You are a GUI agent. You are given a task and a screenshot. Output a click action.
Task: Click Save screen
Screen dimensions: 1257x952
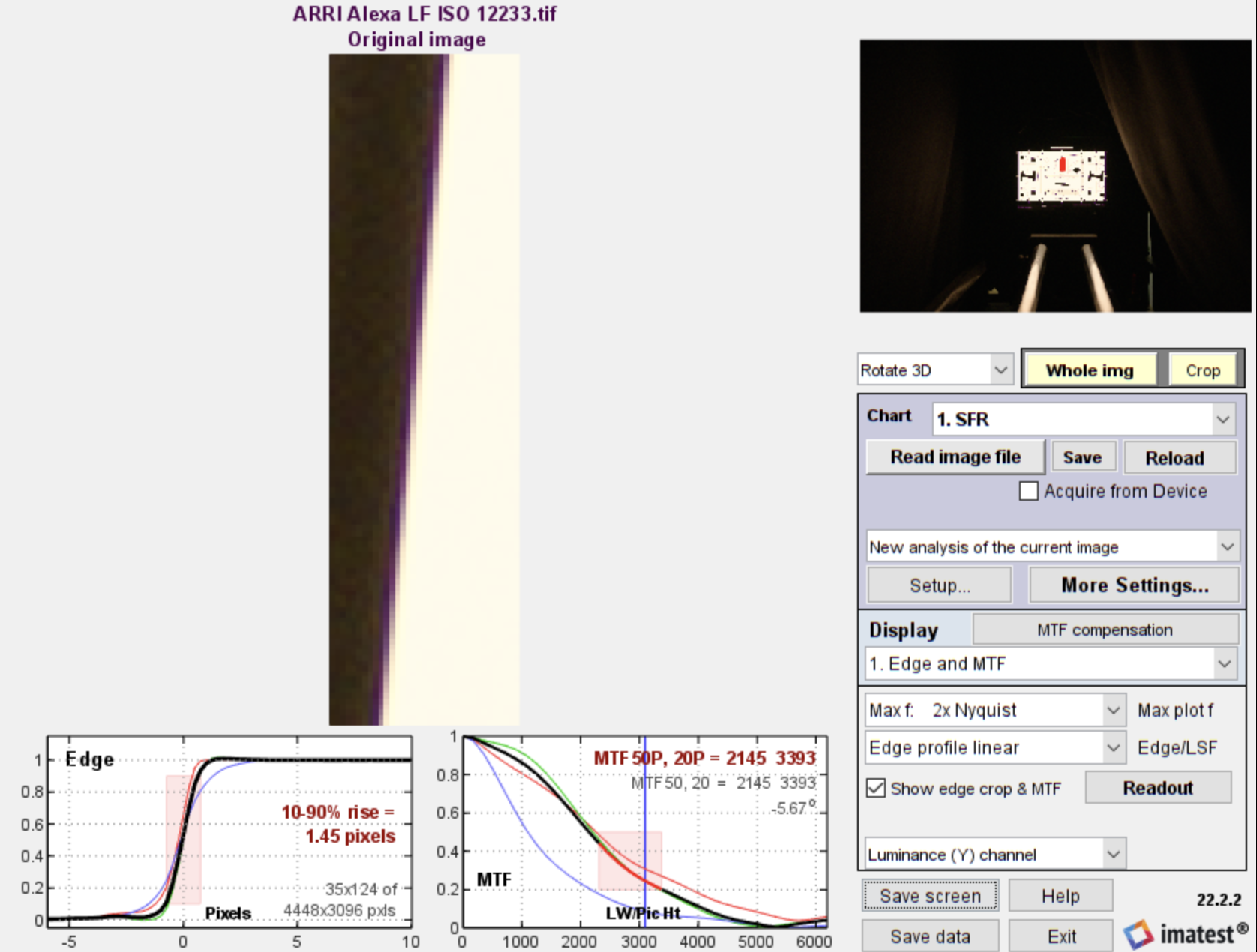(930, 896)
